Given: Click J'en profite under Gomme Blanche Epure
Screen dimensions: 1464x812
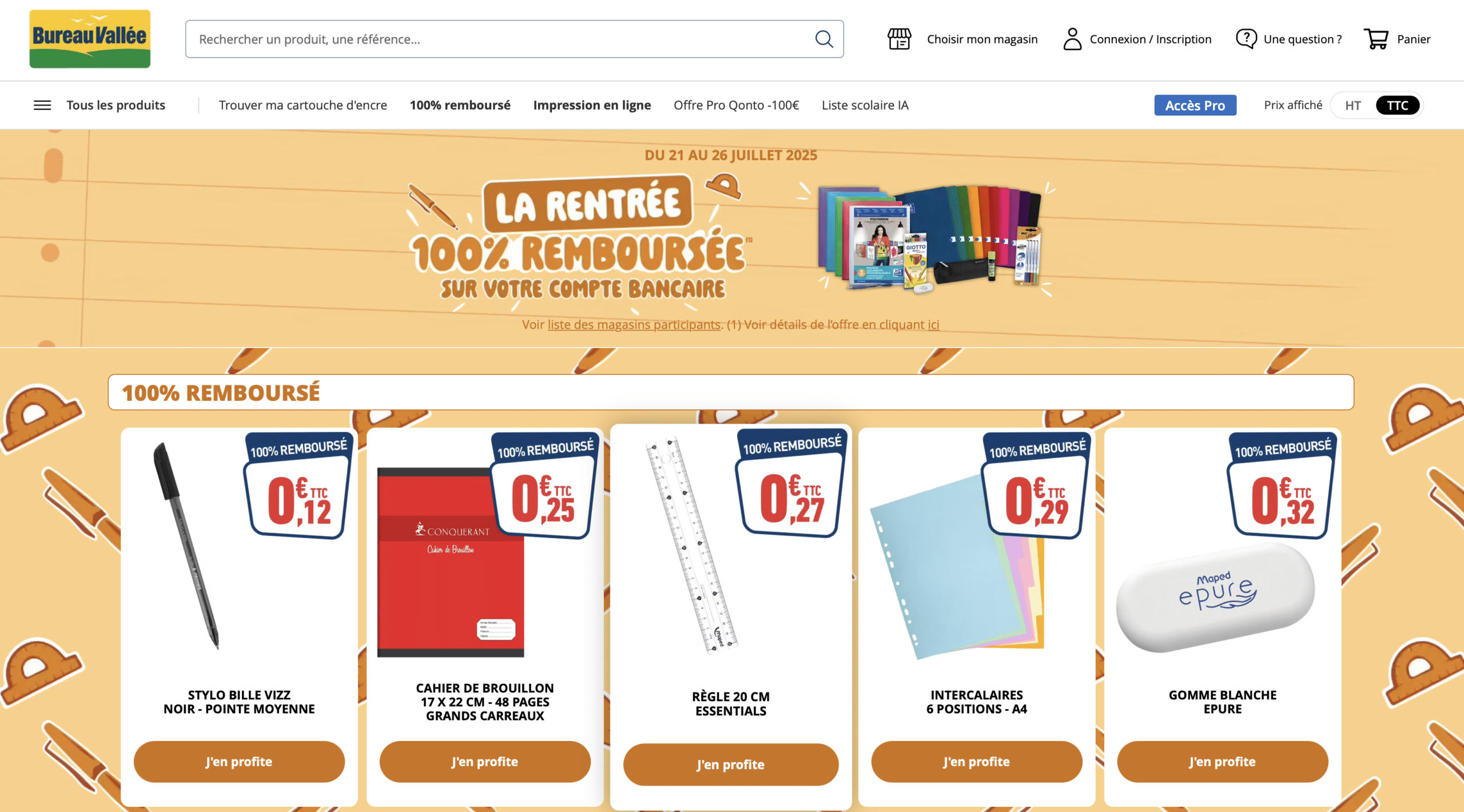Looking at the screenshot, I should pyautogui.click(x=1222, y=762).
